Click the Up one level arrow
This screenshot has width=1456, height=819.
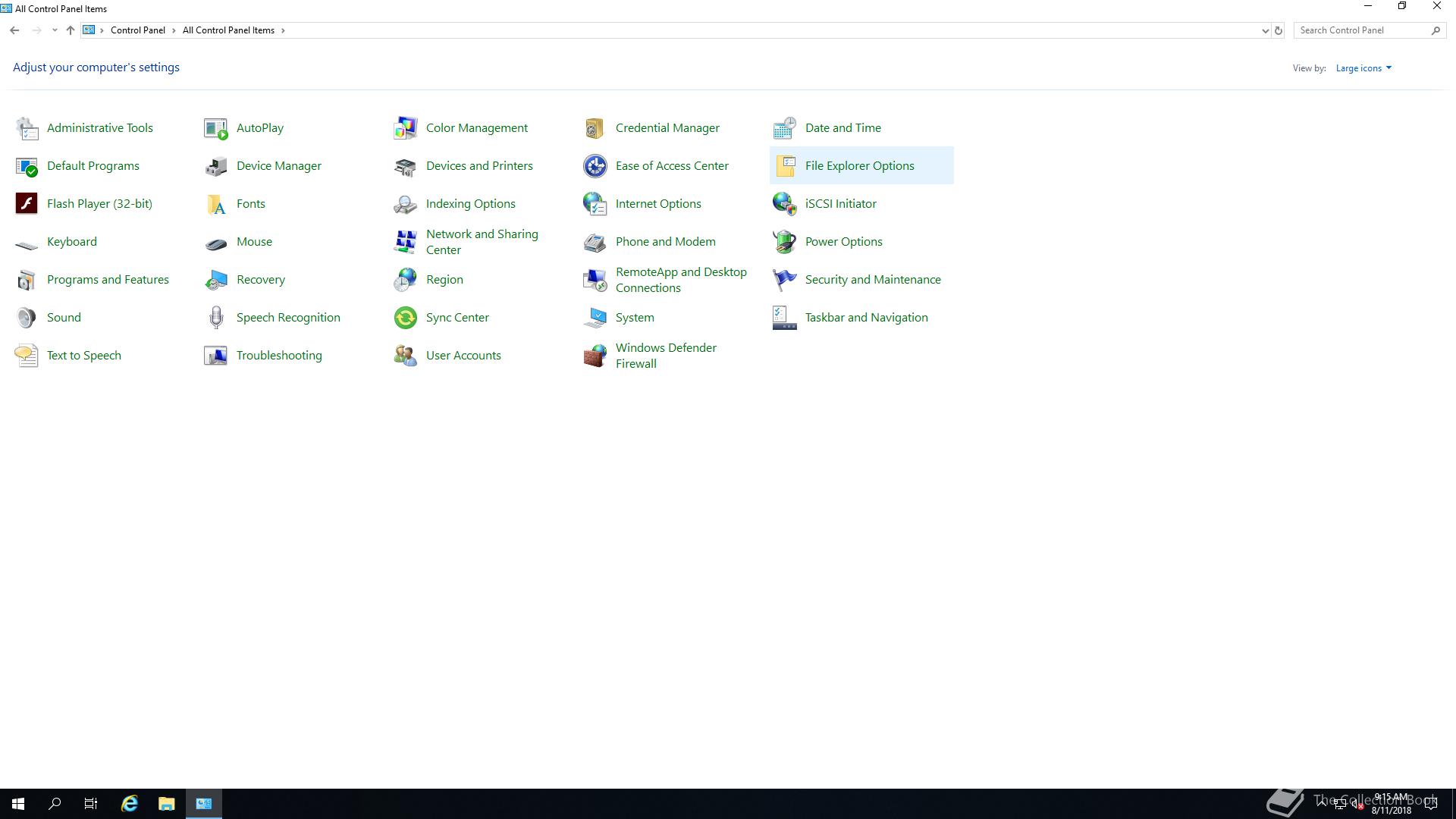[70, 30]
